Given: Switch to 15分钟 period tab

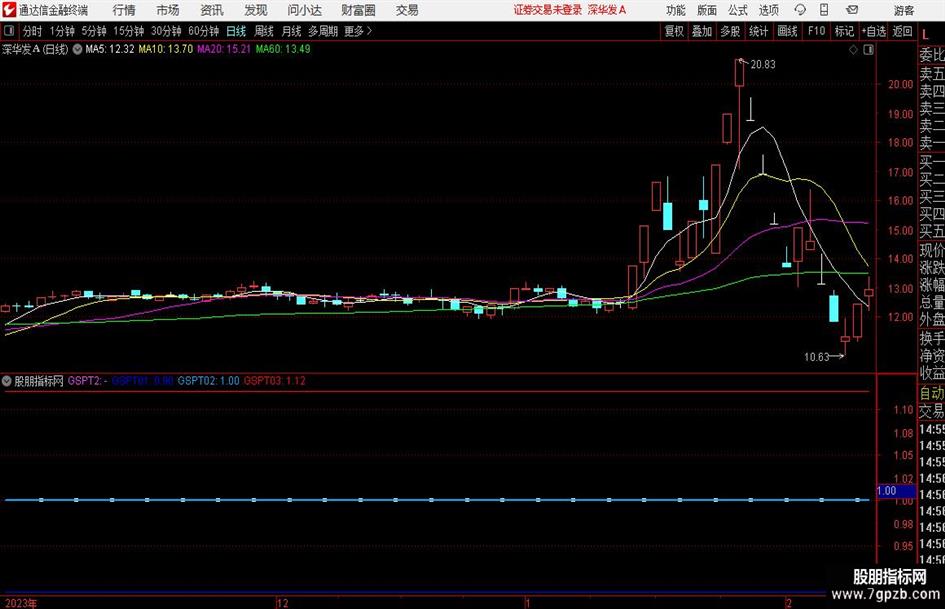Looking at the screenshot, I should pyautogui.click(x=129, y=31).
